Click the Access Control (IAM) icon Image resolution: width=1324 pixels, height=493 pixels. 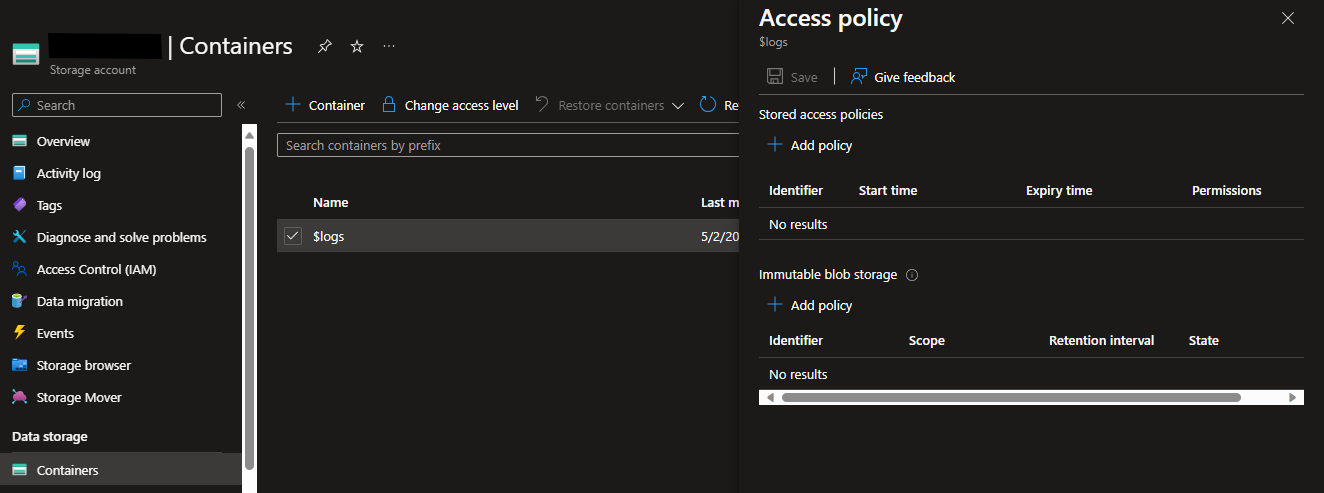point(19,269)
